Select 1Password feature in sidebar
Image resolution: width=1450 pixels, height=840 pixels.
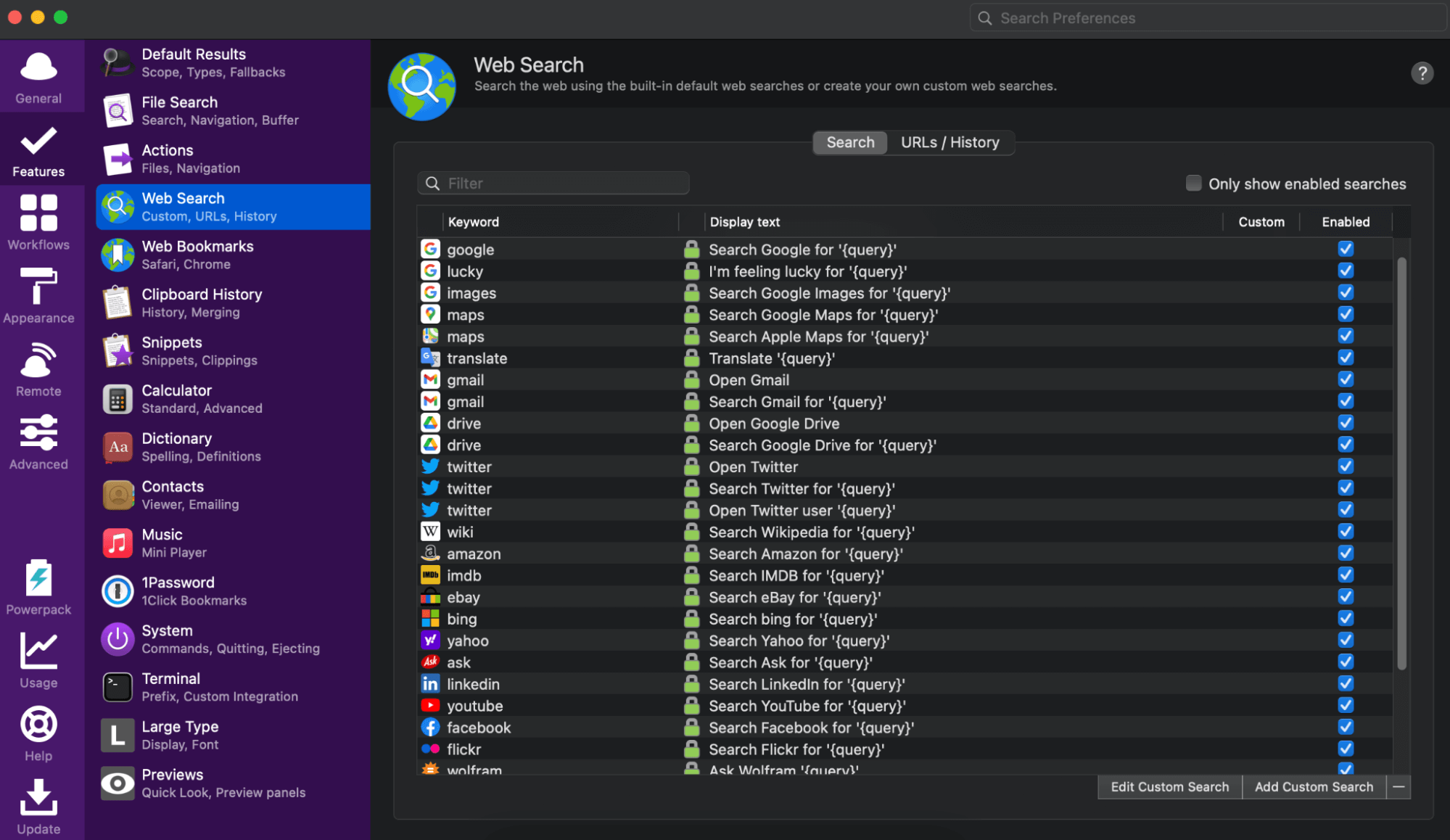point(233,591)
